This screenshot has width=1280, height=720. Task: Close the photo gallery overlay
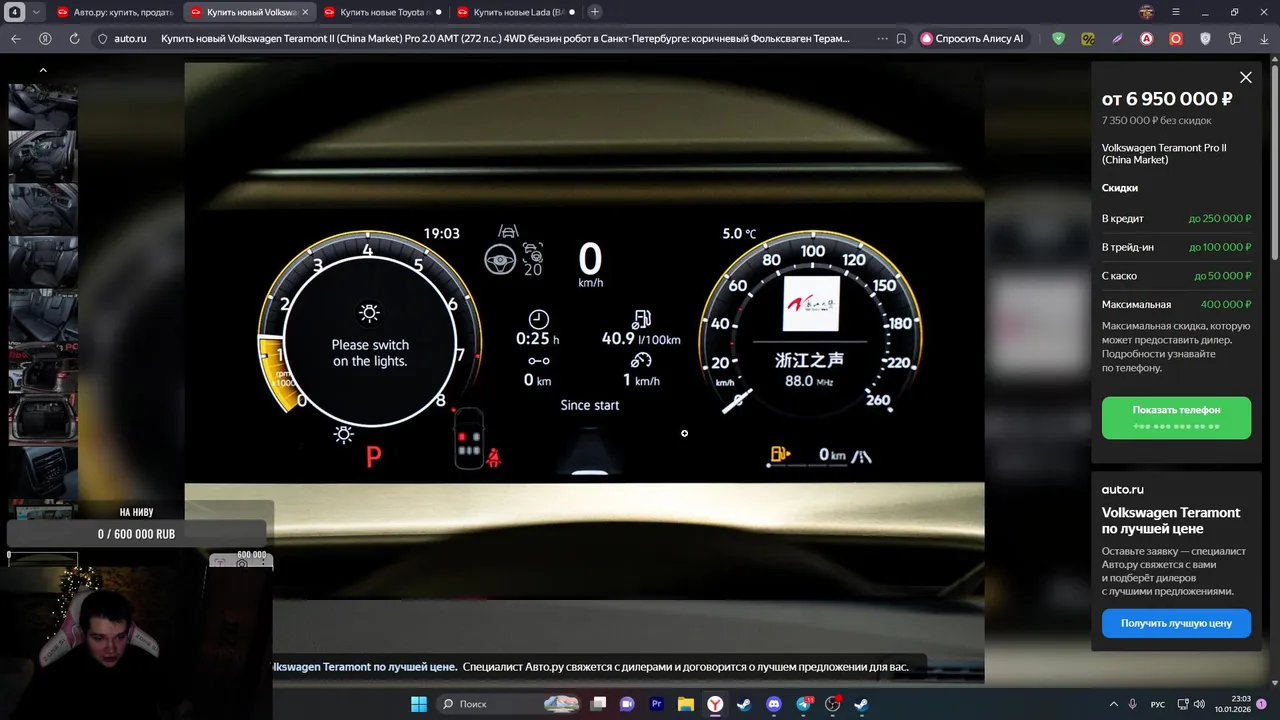tap(1245, 77)
